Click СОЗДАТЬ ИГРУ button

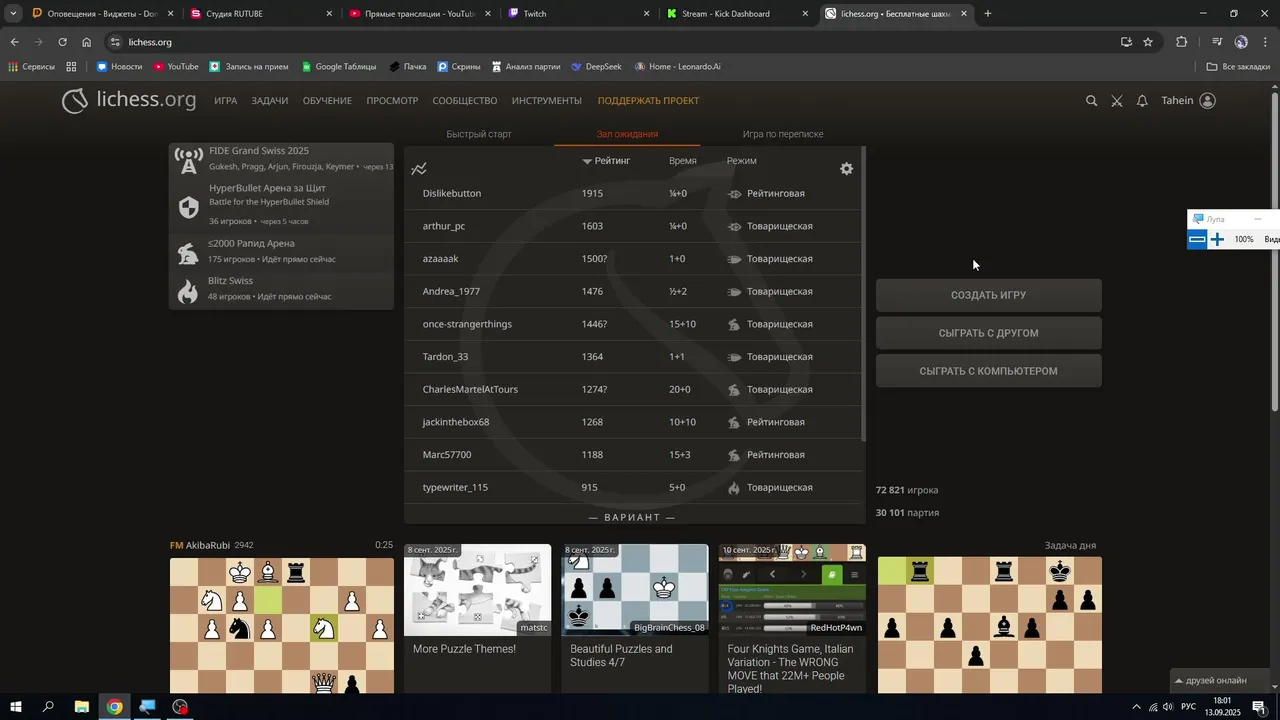click(988, 295)
